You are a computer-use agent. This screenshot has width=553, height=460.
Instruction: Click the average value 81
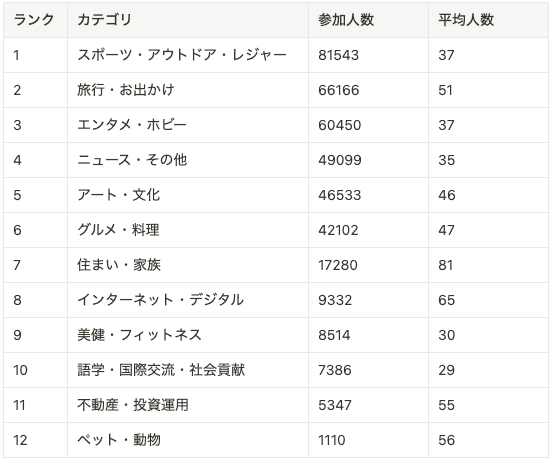click(446, 265)
